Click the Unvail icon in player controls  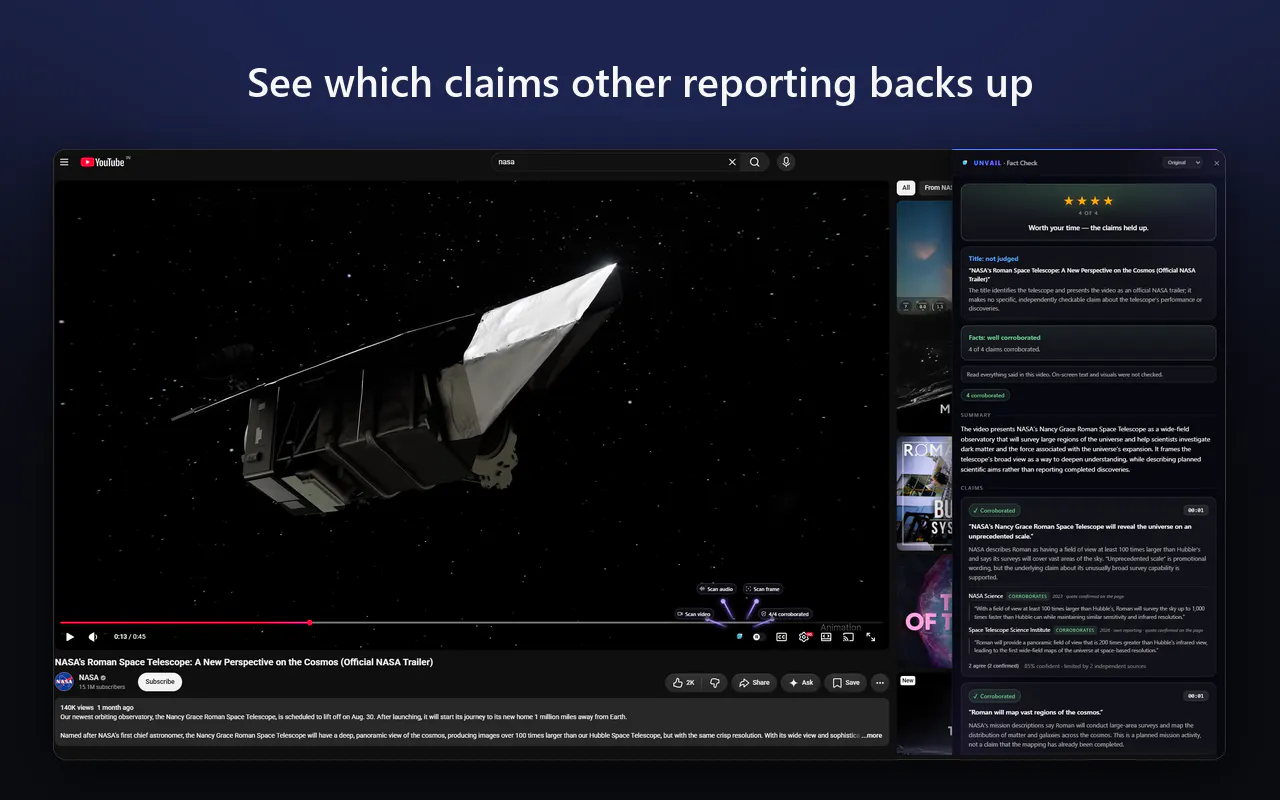pos(739,636)
